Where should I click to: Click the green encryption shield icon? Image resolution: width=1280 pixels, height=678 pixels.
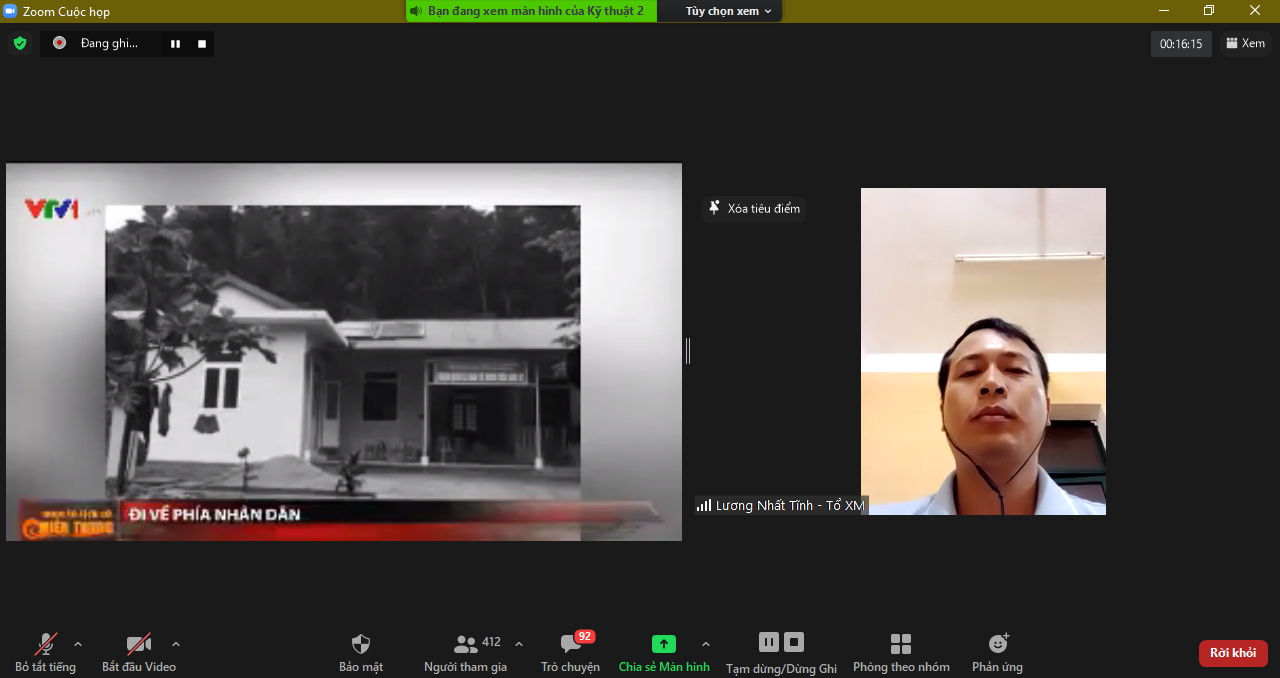coord(20,43)
